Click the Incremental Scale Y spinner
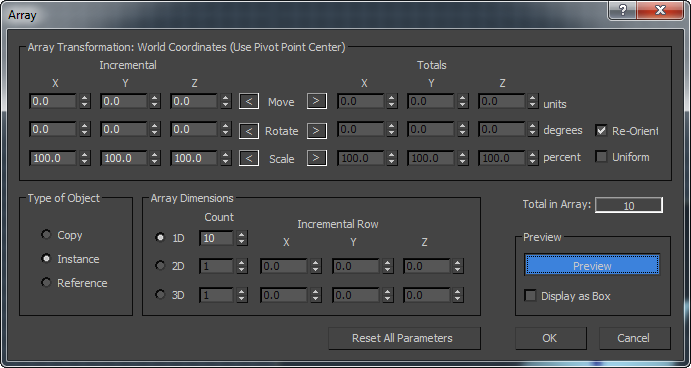The width and height of the screenshot is (691, 368). [x=155, y=158]
